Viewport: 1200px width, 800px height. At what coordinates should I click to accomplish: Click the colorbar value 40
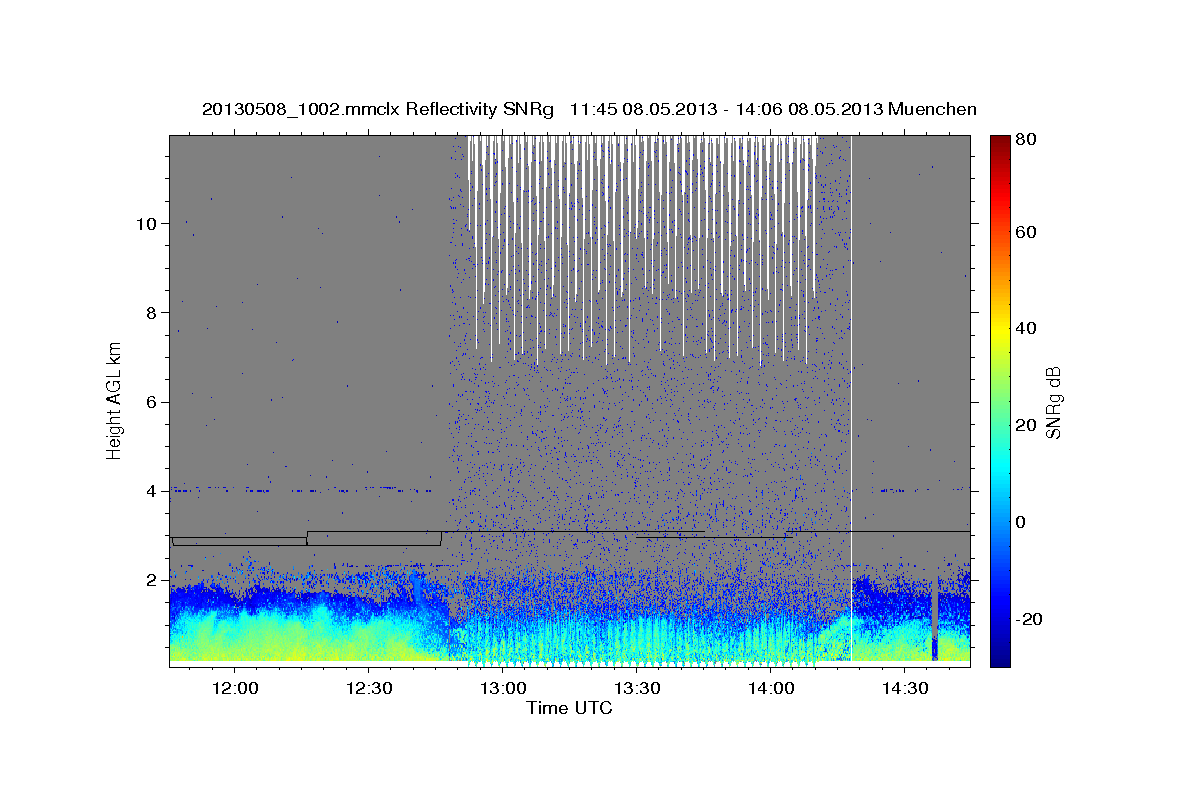(1027, 328)
